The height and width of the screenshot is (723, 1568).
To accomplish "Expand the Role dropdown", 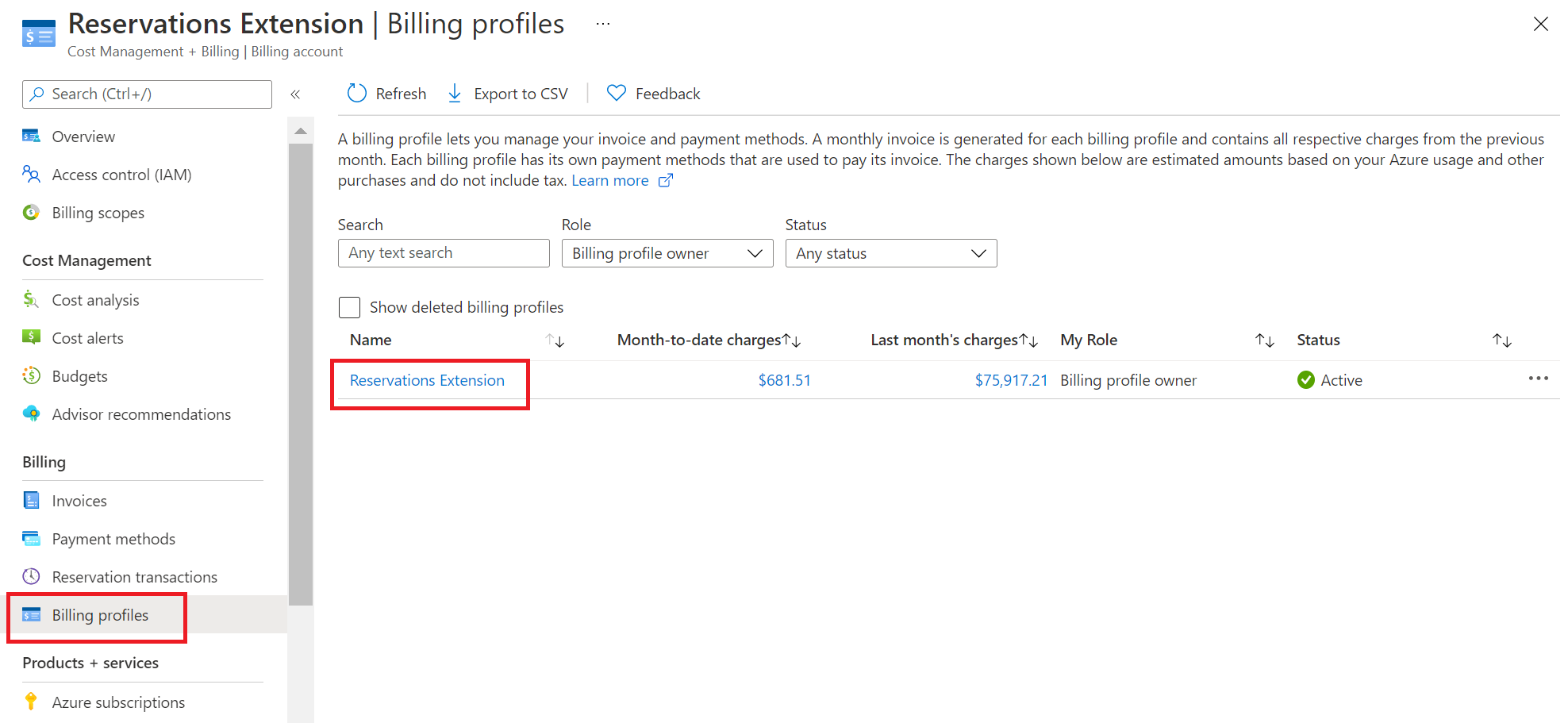I will (667, 253).
